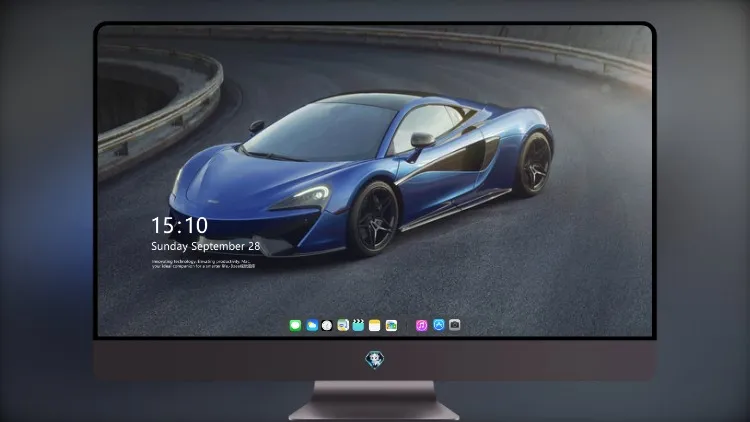The width and height of the screenshot is (750, 422).
Task: Open the Maps app in the dock
Action: [x=343, y=325]
